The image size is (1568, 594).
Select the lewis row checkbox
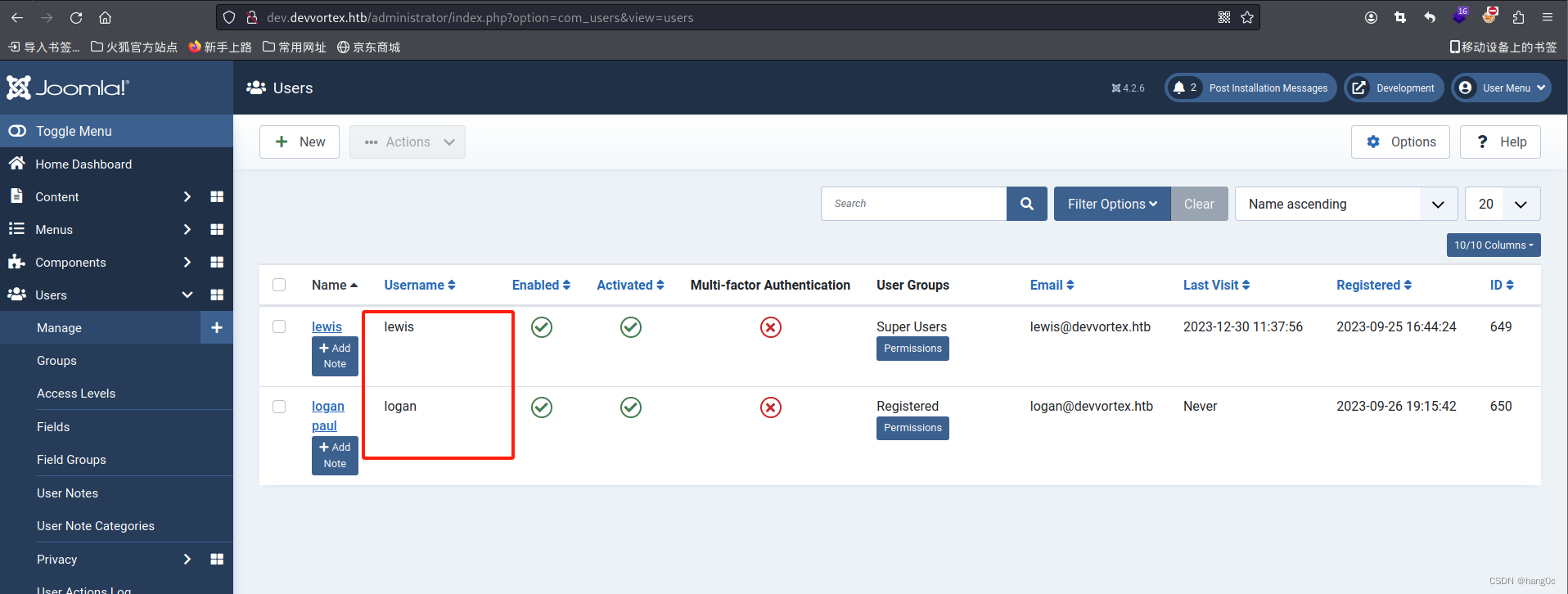(279, 326)
